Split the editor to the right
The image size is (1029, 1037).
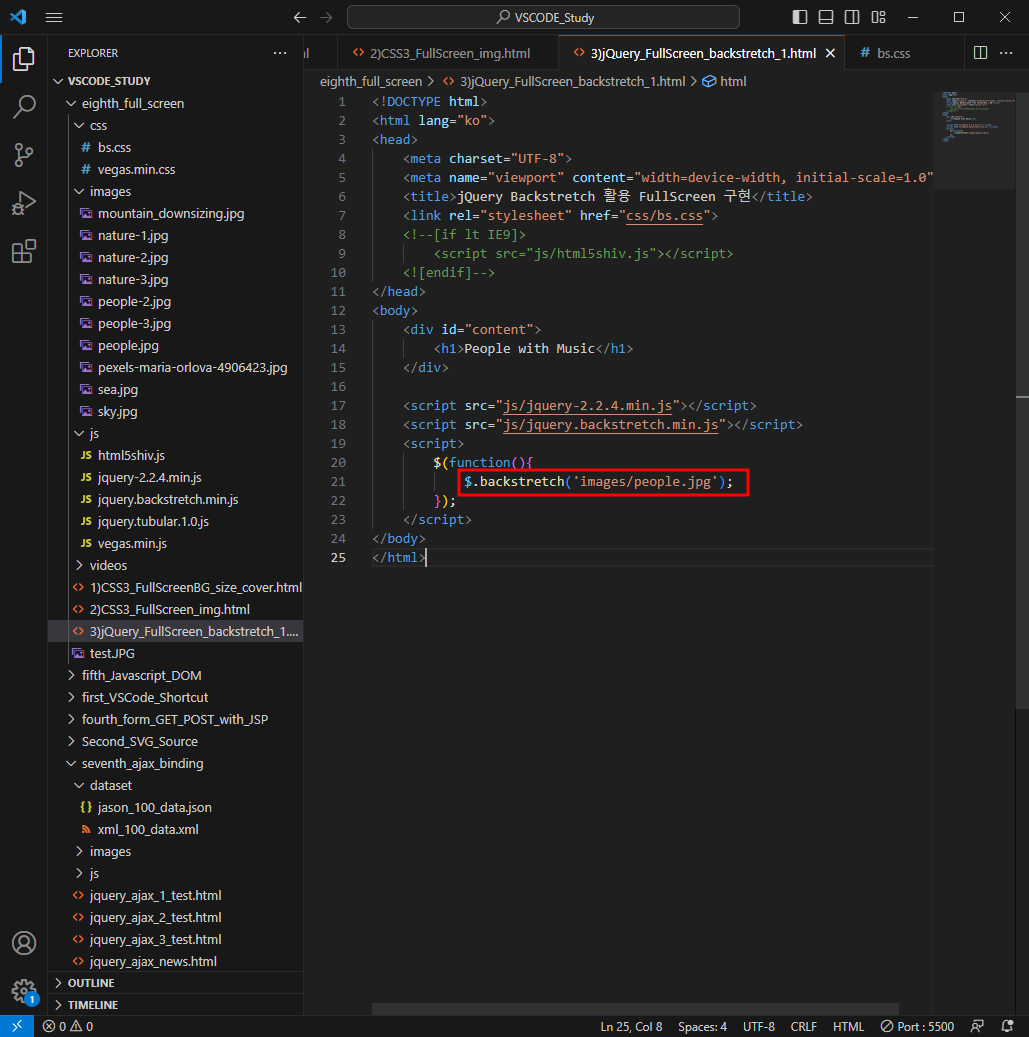(x=981, y=53)
